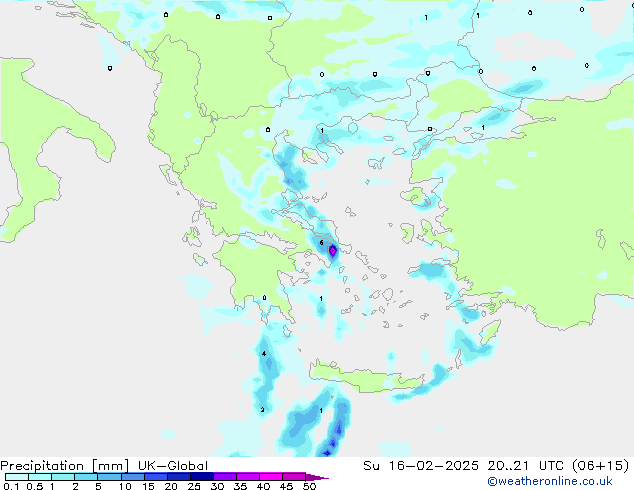Click the legend value '15'
Image resolution: width=634 pixels, height=490 pixels.
[x=148, y=486]
